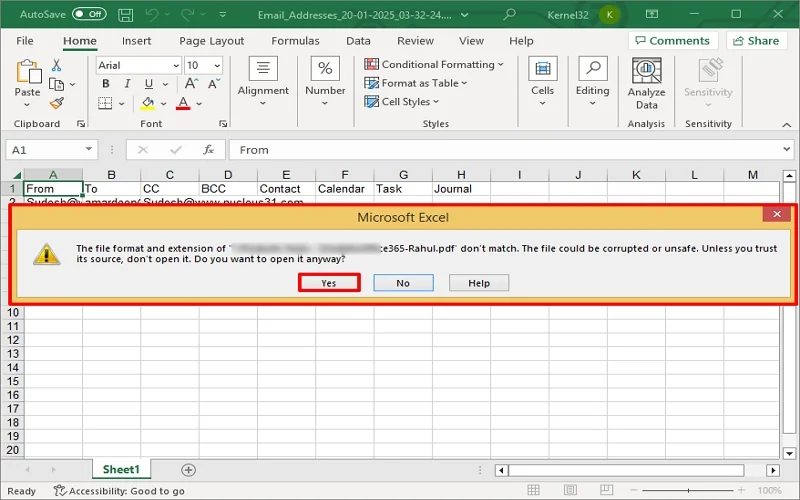Switch to the Page Layout tab
Screen dimensions: 800x500
point(211,41)
